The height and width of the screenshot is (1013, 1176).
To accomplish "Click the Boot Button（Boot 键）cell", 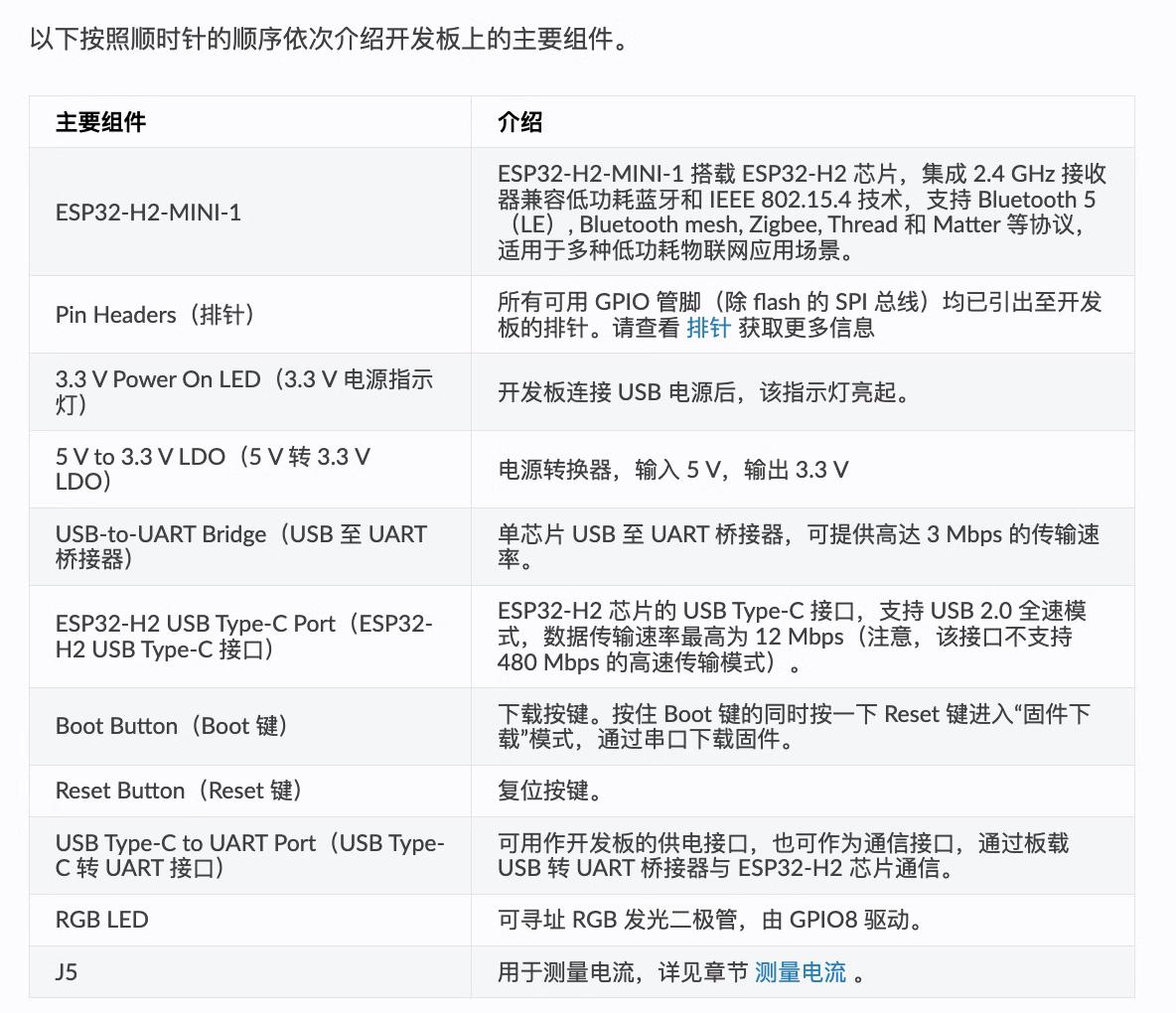I will (249, 727).
